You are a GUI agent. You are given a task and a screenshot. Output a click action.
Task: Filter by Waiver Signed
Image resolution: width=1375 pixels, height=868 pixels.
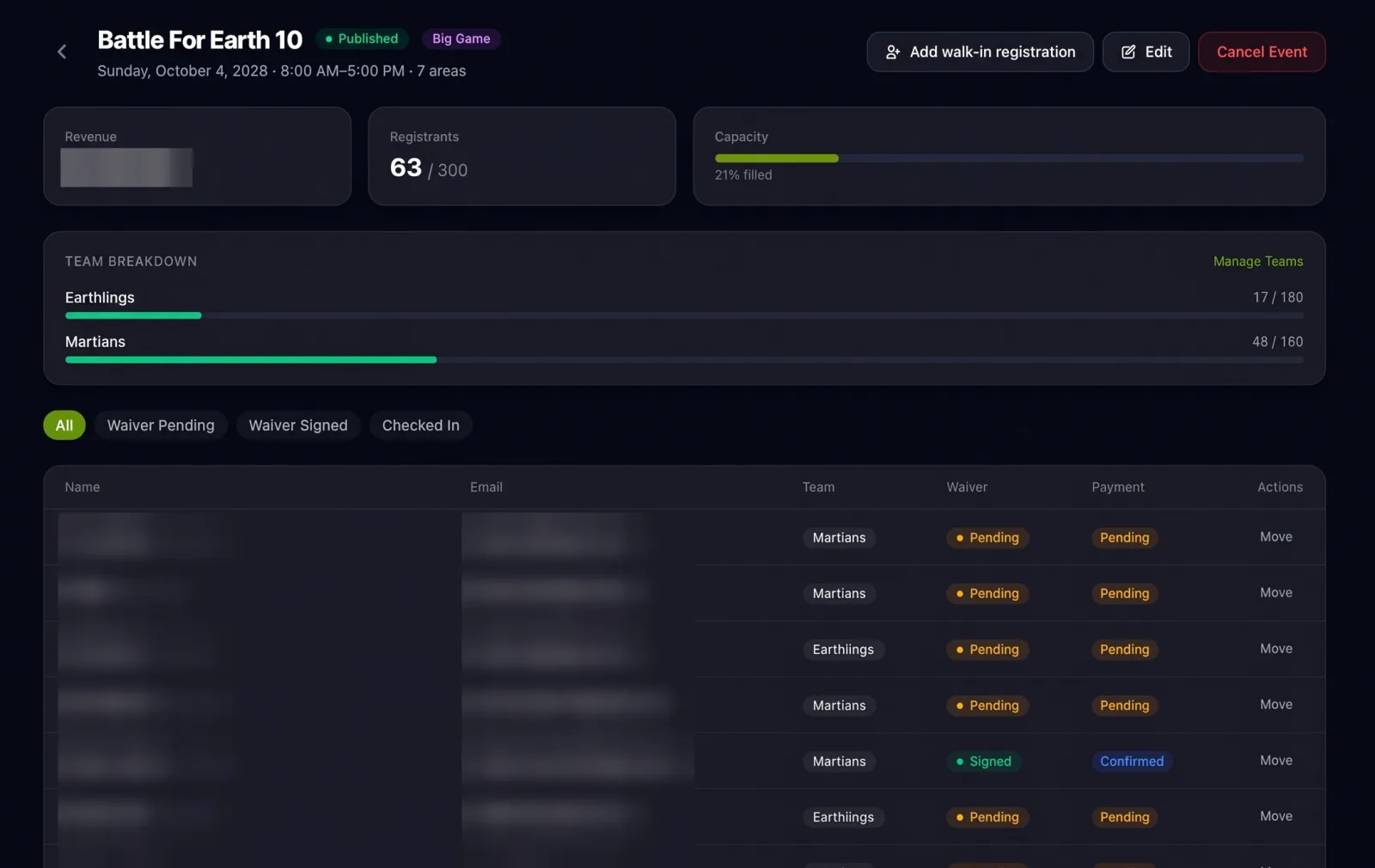[x=298, y=425]
